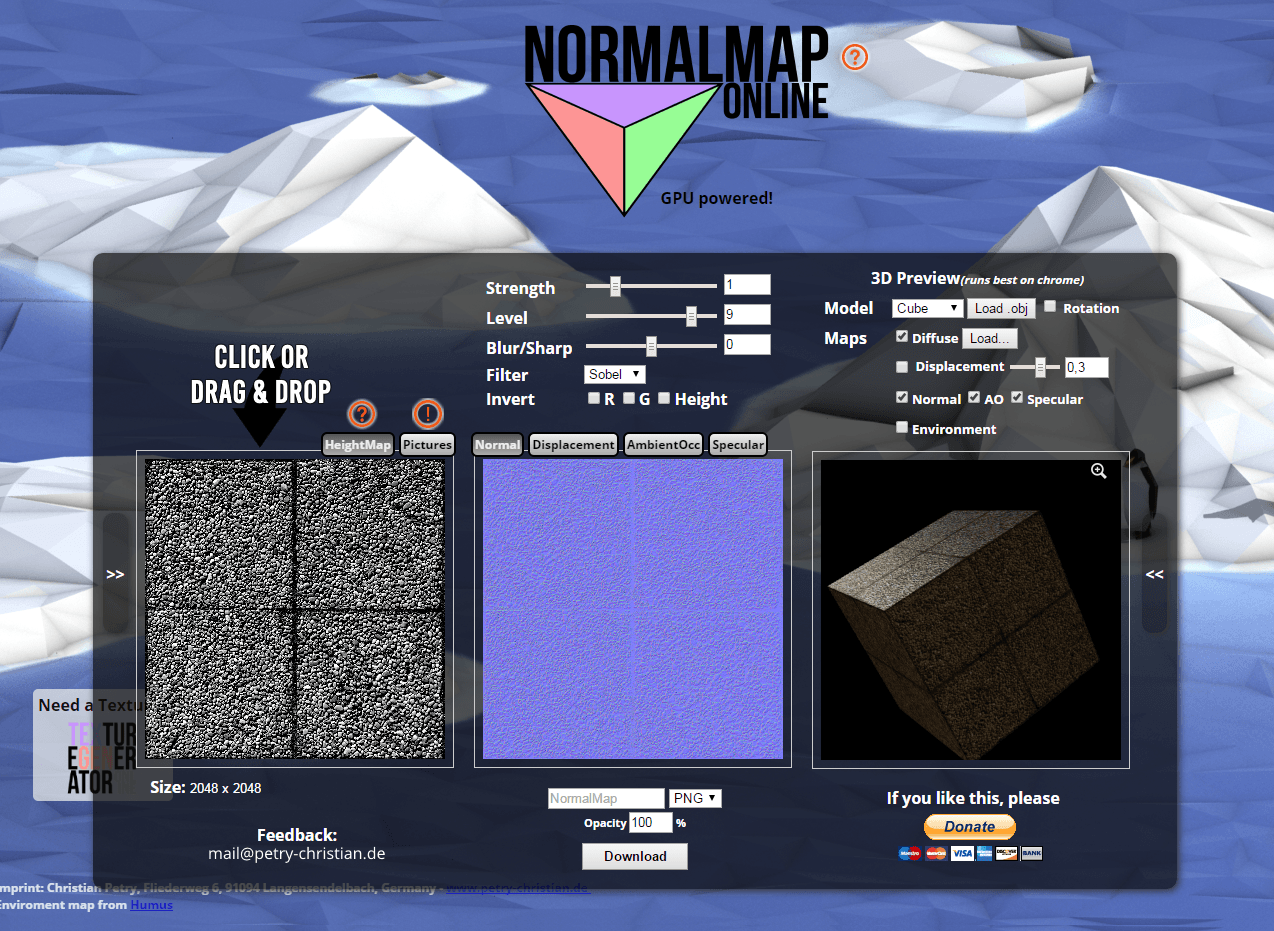The height and width of the screenshot is (931, 1274).
Task: Collapse left panel with >> arrow
Action: 116,574
